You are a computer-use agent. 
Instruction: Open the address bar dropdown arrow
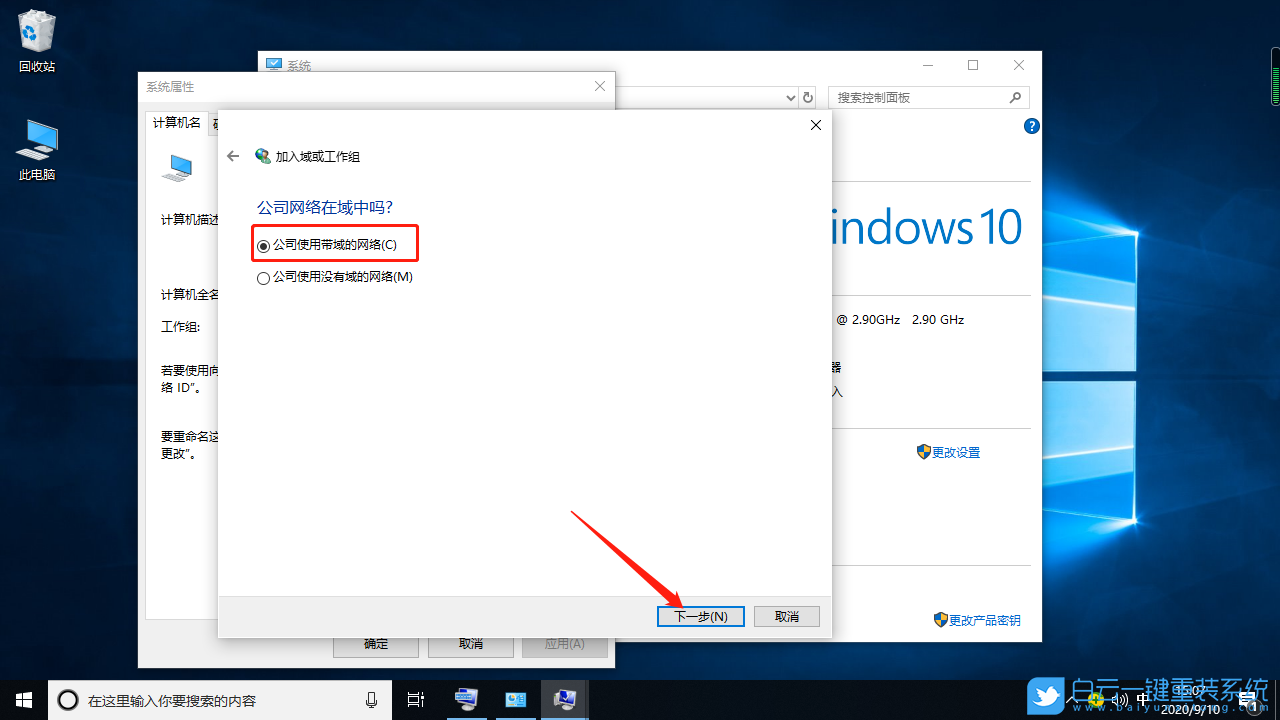point(790,97)
